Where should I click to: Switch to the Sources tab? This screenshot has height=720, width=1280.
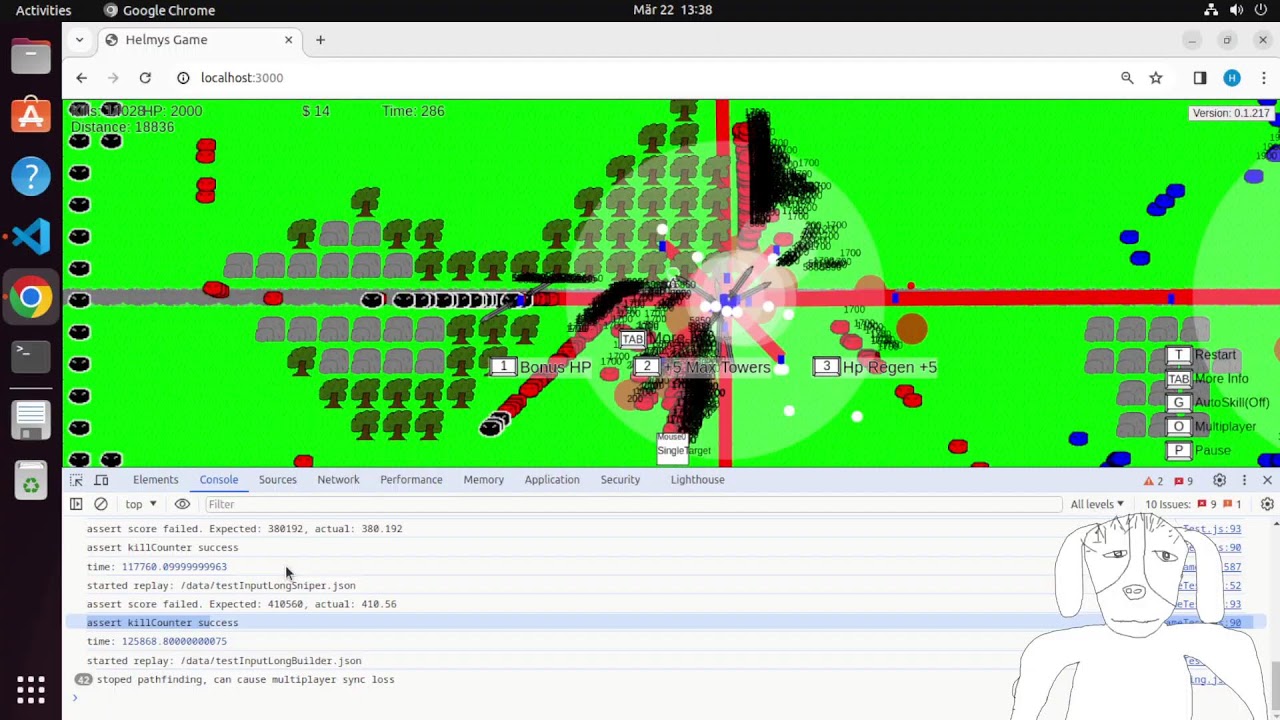[277, 480]
